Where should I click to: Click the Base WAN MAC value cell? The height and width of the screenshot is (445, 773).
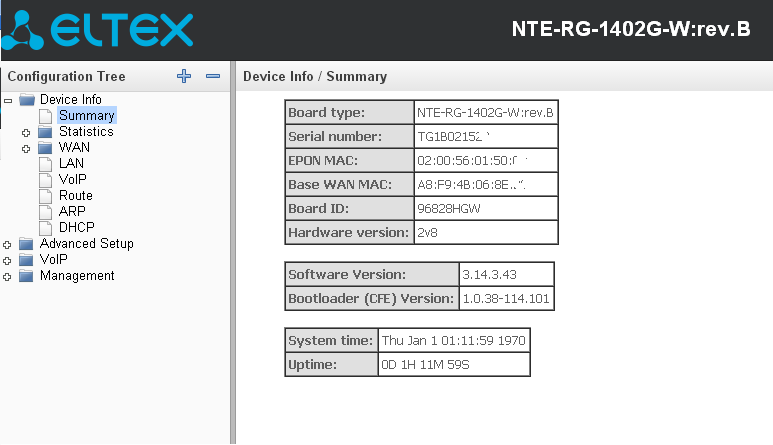486,184
